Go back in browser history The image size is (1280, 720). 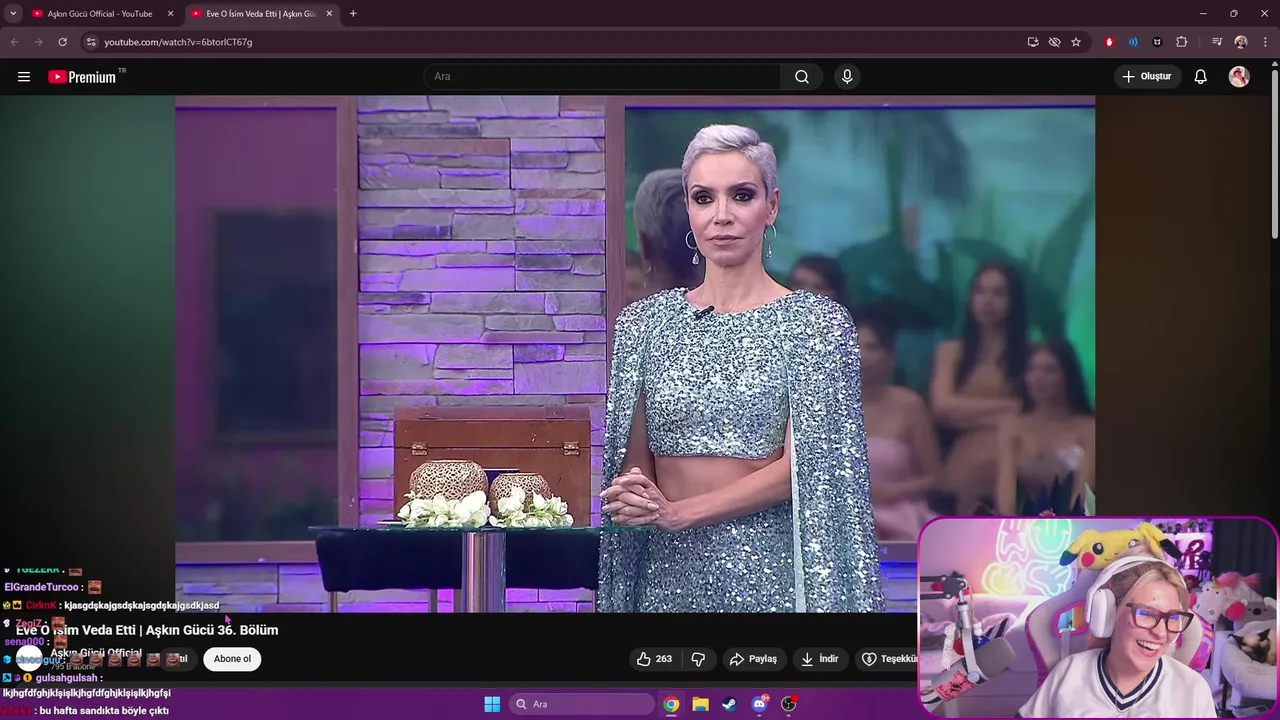[14, 42]
